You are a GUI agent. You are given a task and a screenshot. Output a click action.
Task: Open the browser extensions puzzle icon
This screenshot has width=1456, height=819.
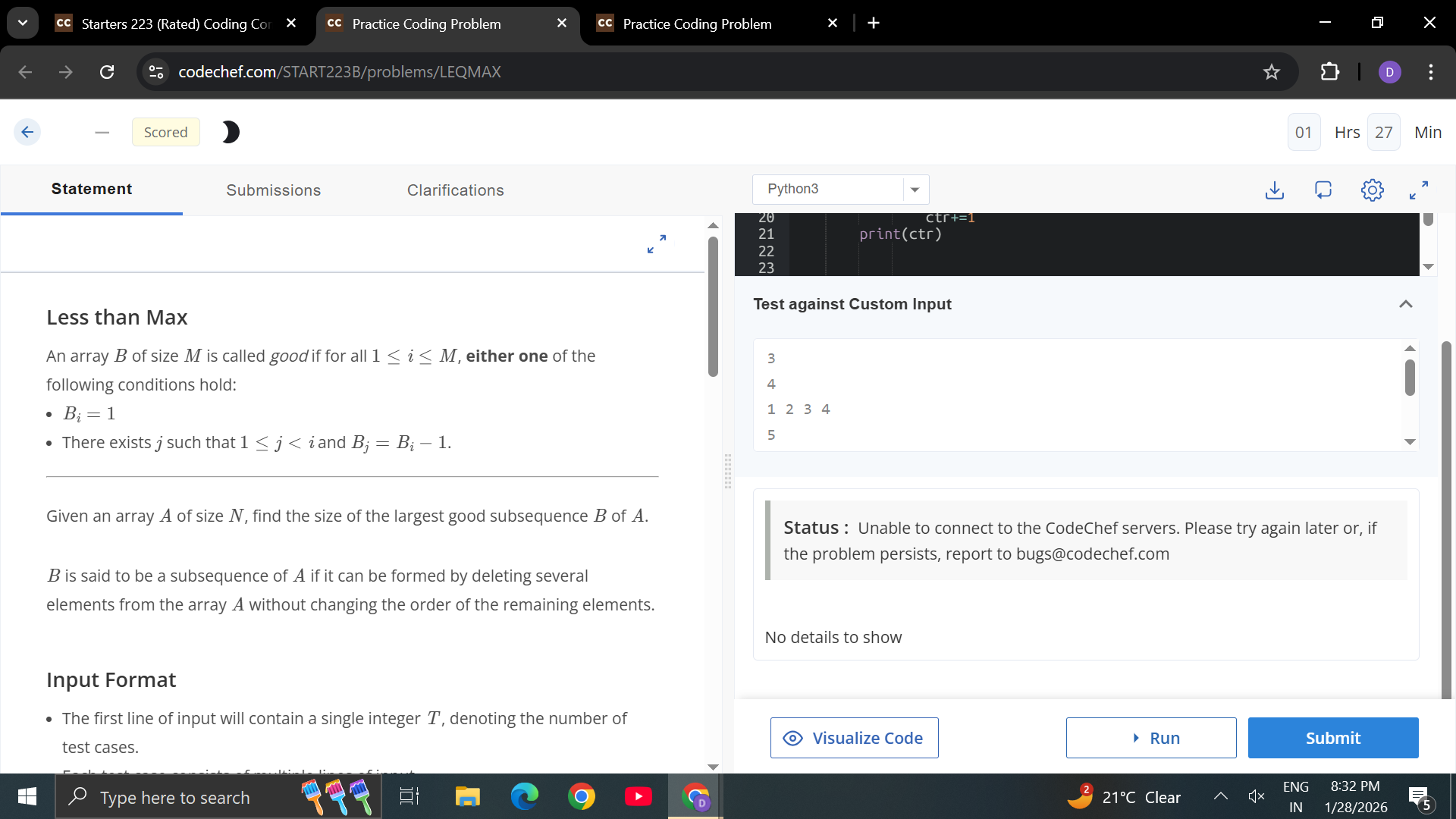[x=1329, y=72]
